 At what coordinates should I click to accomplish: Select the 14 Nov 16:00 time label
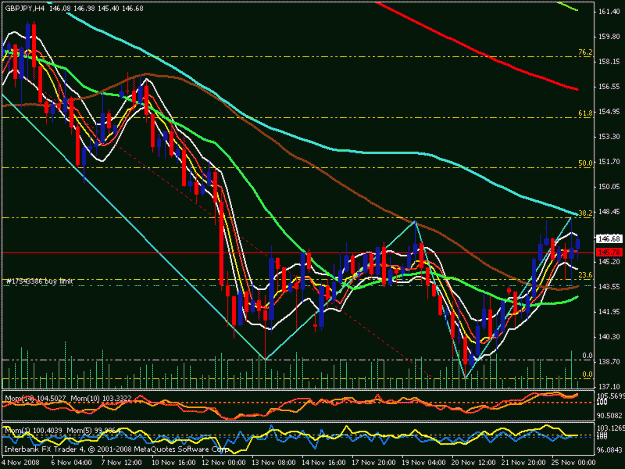click(x=323, y=463)
